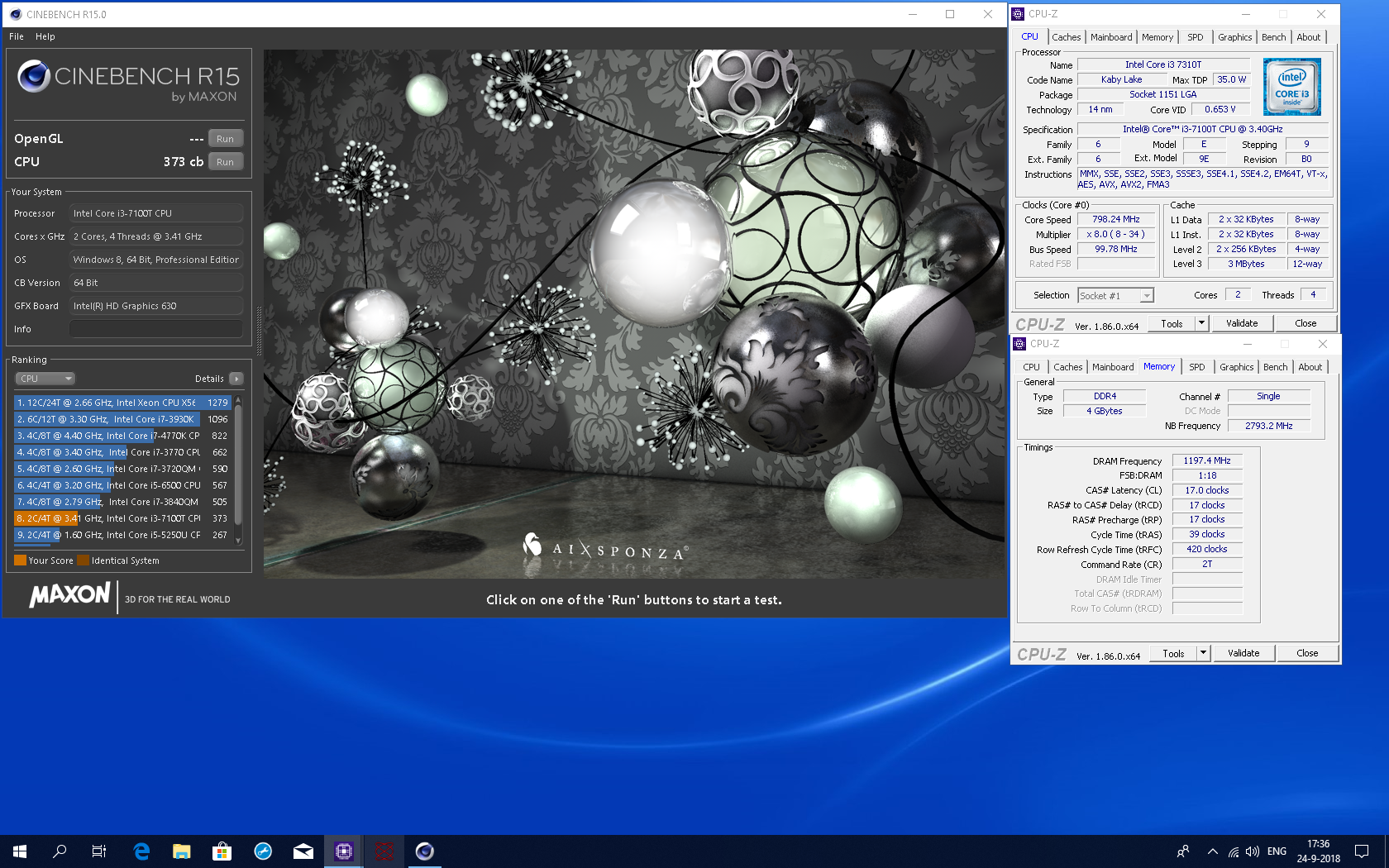The width and height of the screenshot is (1389, 868).
Task: Click the Intel Core i3 logo
Action: [1291, 86]
